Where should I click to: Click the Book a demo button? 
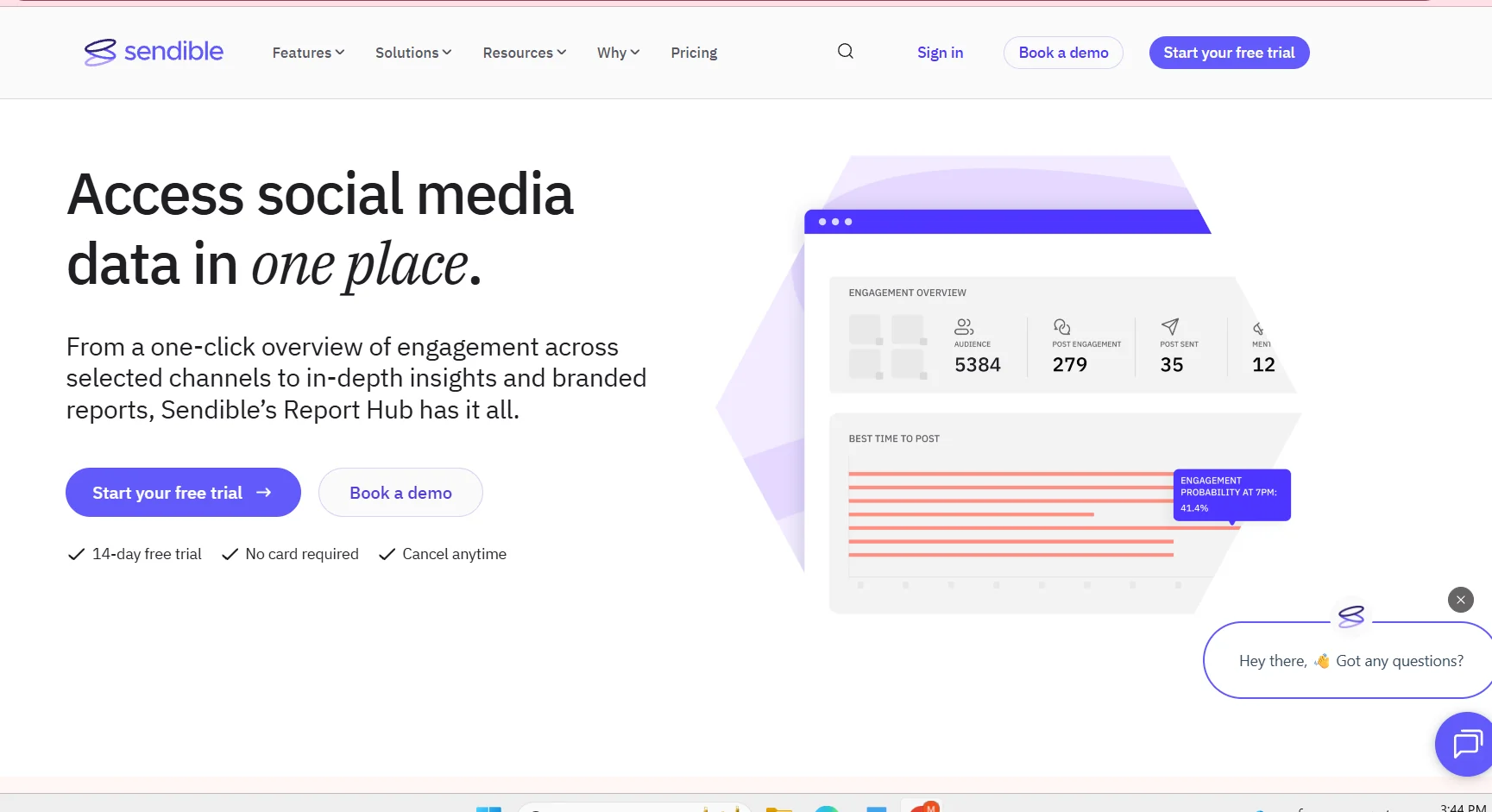point(1063,53)
